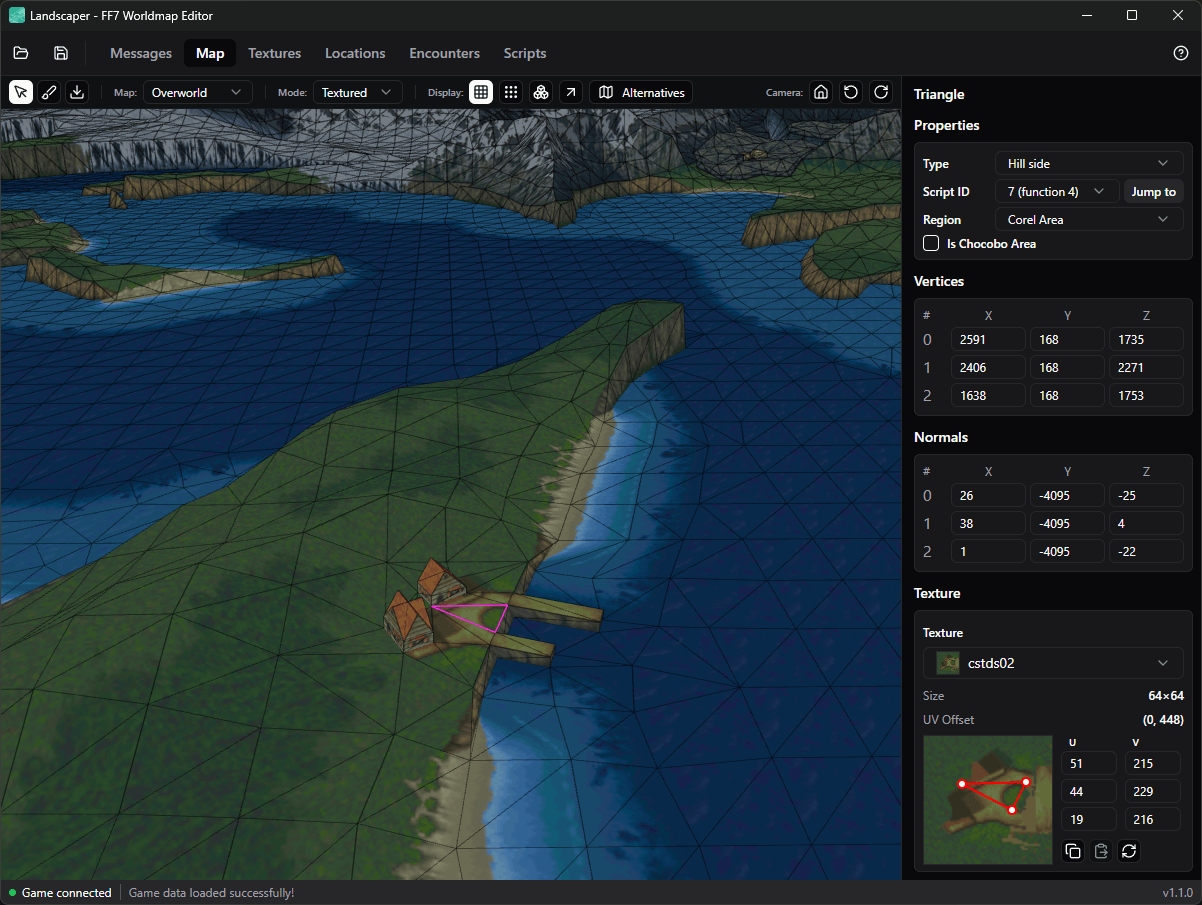Image resolution: width=1202 pixels, height=905 pixels.
Task: Click the Jump to button
Action: tap(1154, 191)
